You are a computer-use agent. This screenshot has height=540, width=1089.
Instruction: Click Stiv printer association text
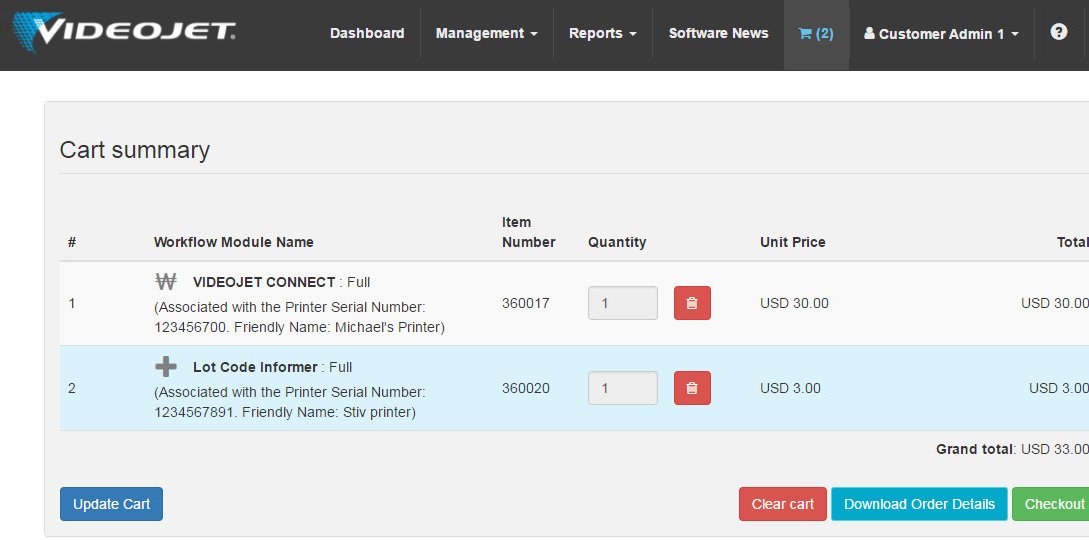(290, 402)
